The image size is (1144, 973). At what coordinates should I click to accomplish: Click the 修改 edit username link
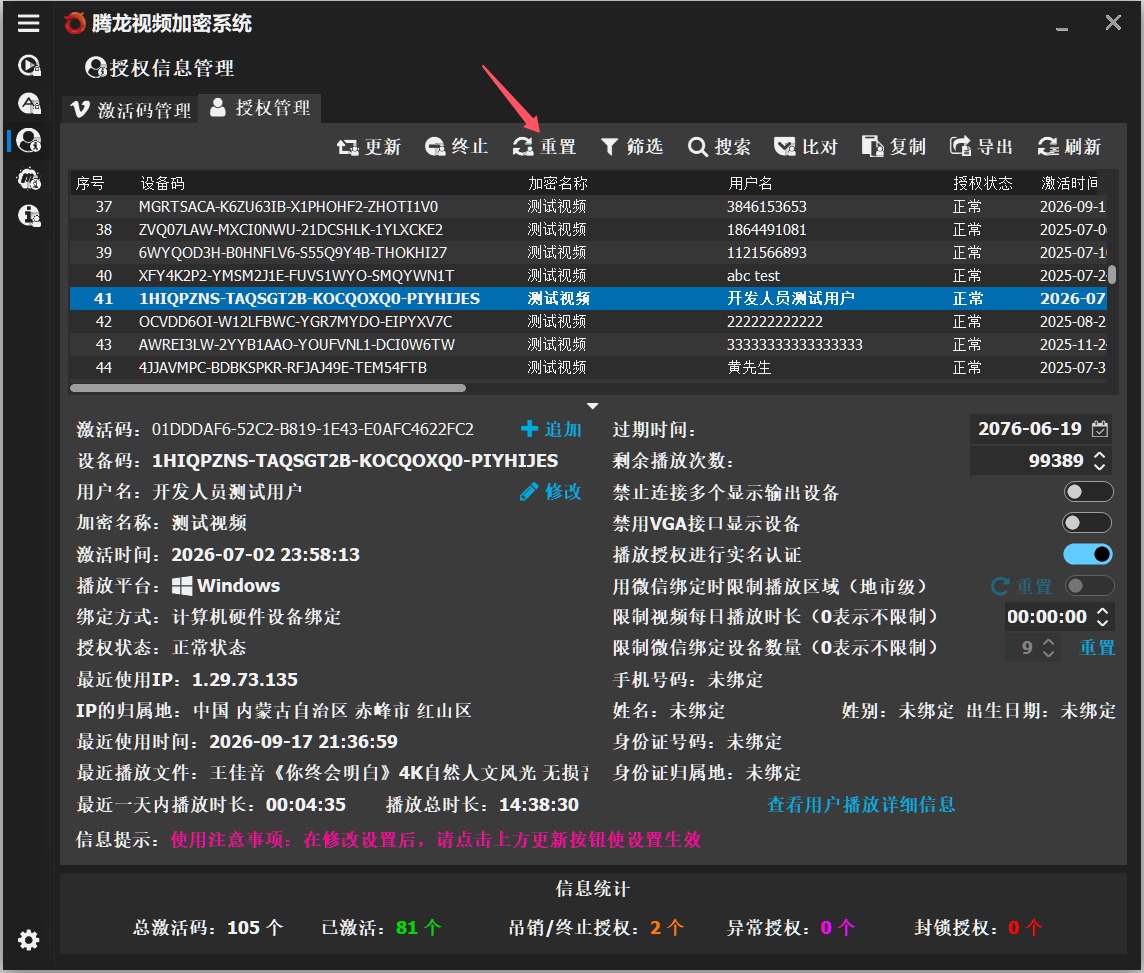click(551, 492)
